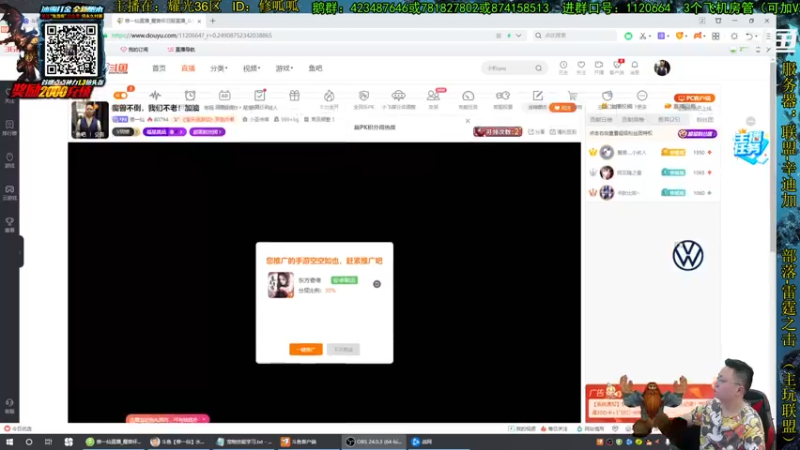Screen dimensions: 800x450
Task: Click first ranked user avatar in contribution list
Action: pos(607,152)
